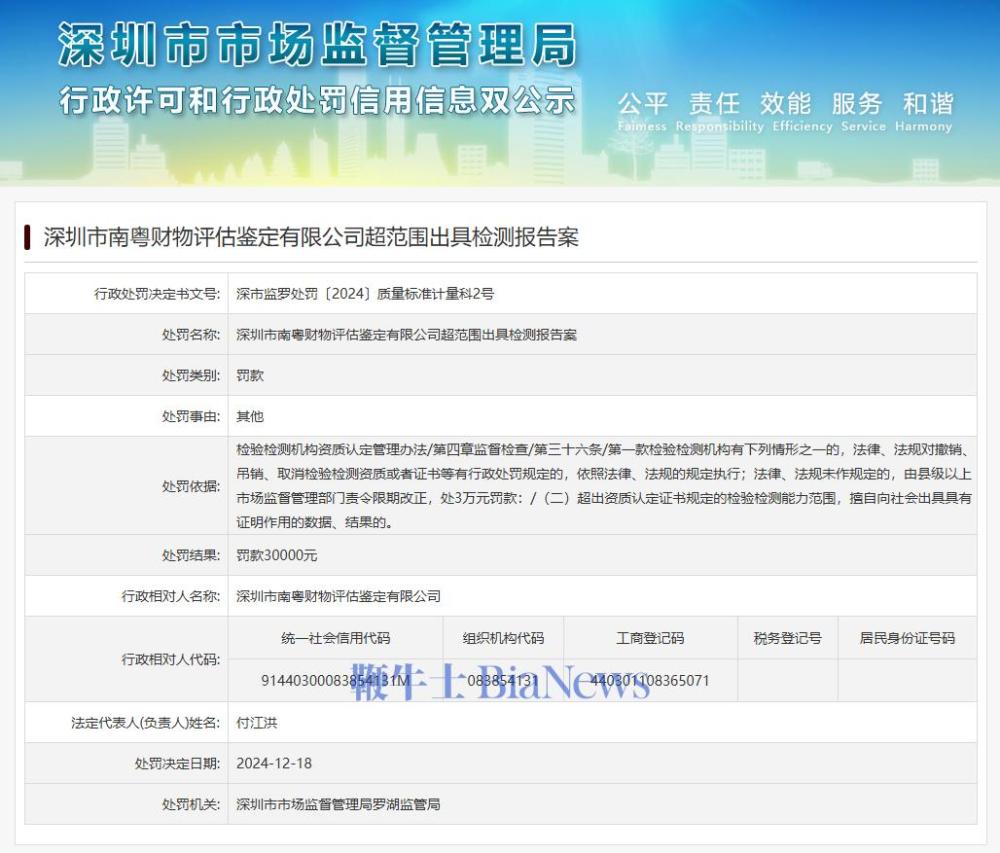
Task: Click the authority 深圳市市场监督管理局罗湖监管局
Action: (x=338, y=805)
